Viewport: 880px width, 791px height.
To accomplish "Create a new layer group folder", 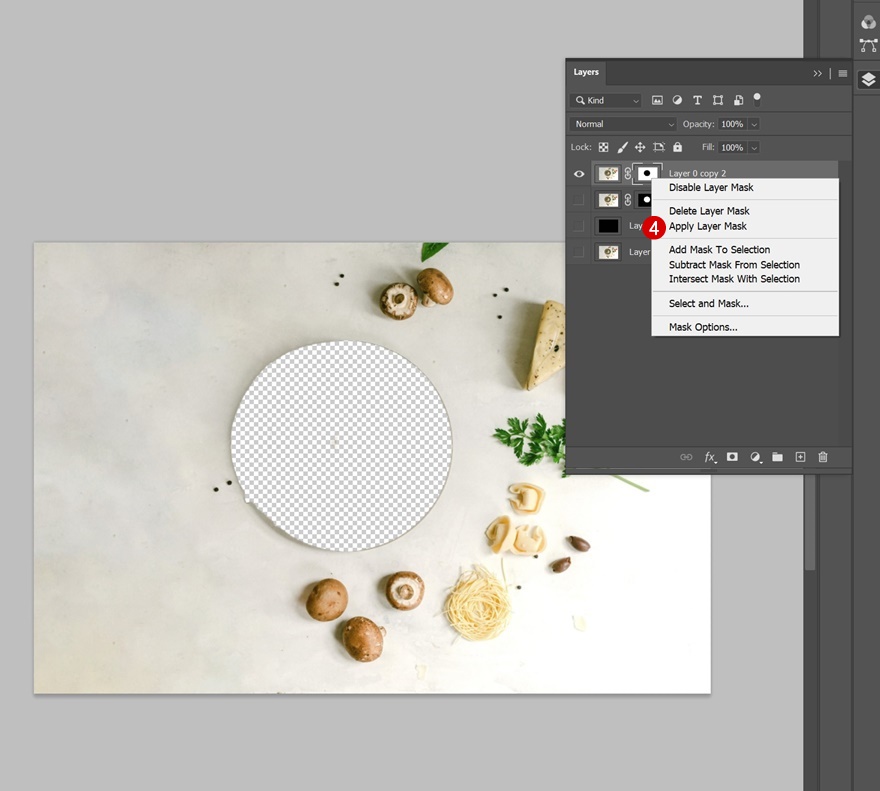I will tap(777, 457).
